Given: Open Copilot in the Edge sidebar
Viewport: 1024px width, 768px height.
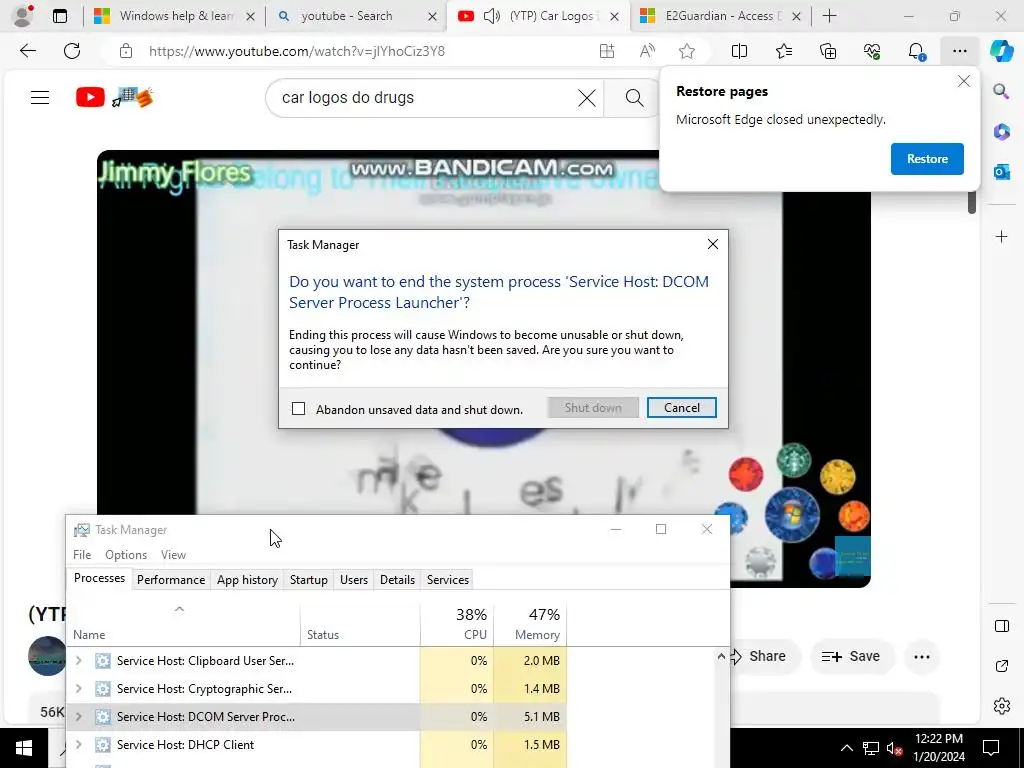Looking at the screenshot, I should (1001, 51).
